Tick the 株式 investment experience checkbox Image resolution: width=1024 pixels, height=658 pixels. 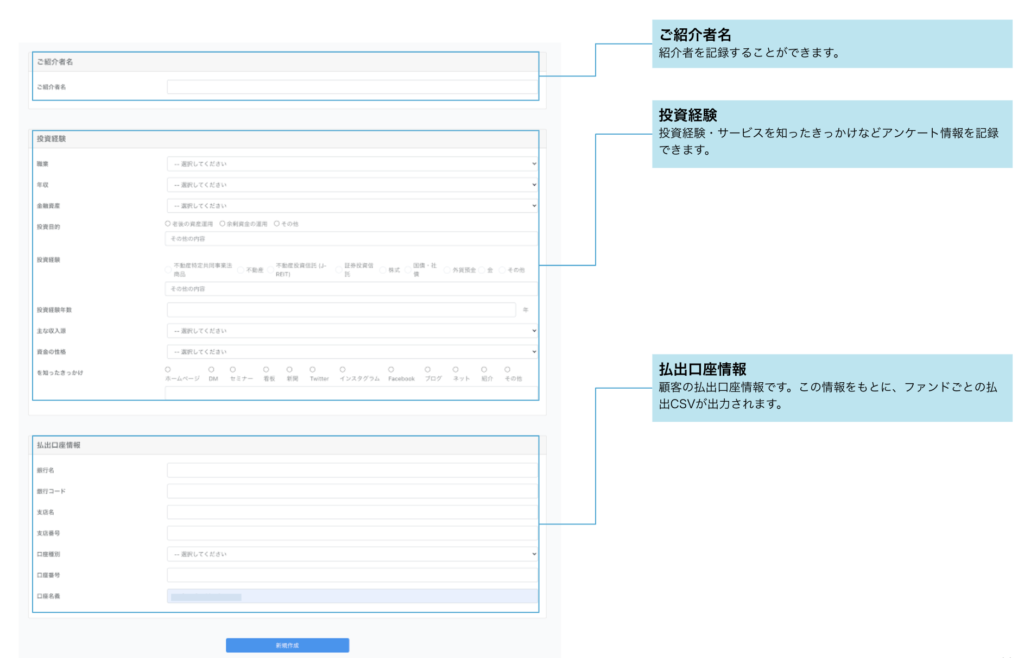383,270
